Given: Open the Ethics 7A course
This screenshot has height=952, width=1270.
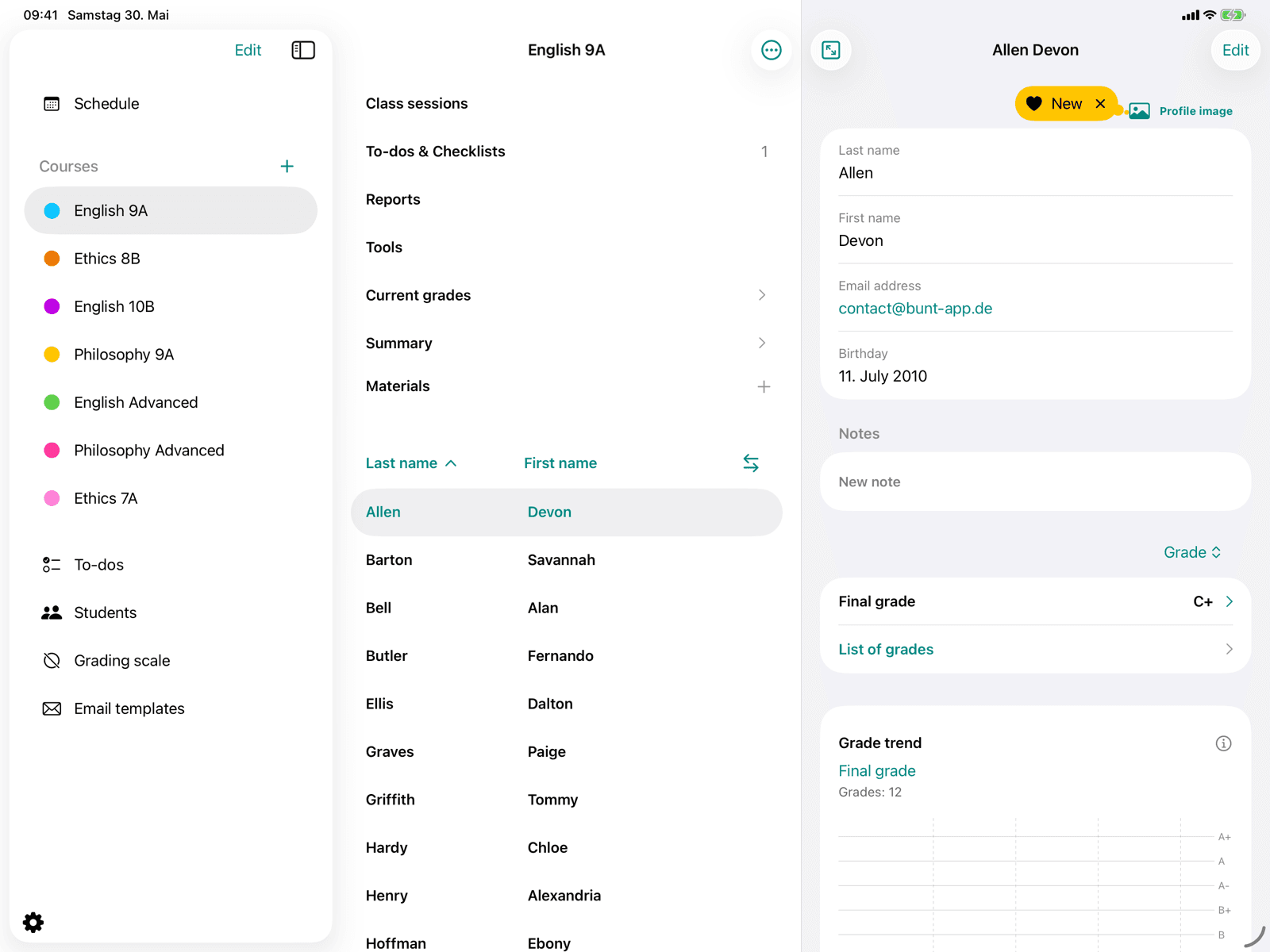Looking at the screenshot, I should pyautogui.click(x=171, y=498).
